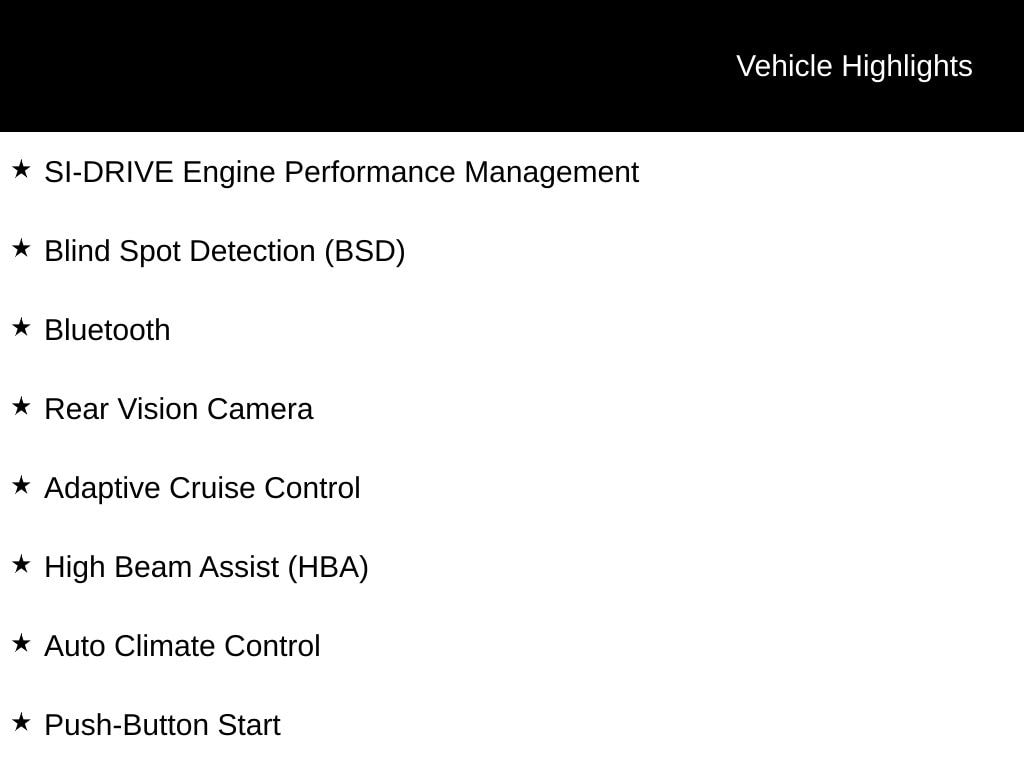
Task: Click the Push-Button Start text
Action: (x=162, y=725)
